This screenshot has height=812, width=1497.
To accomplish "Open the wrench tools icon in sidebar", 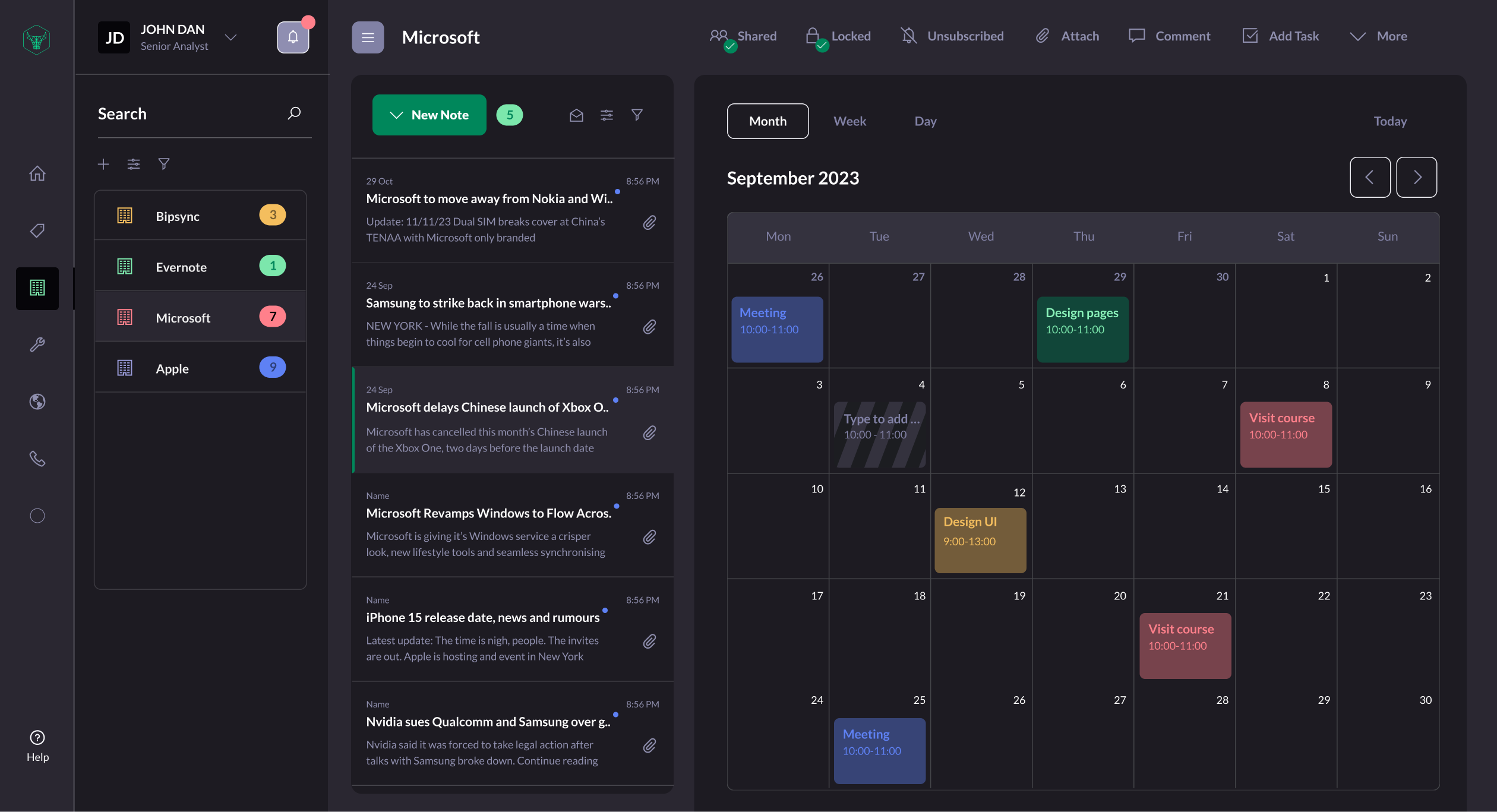I will point(37,345).
